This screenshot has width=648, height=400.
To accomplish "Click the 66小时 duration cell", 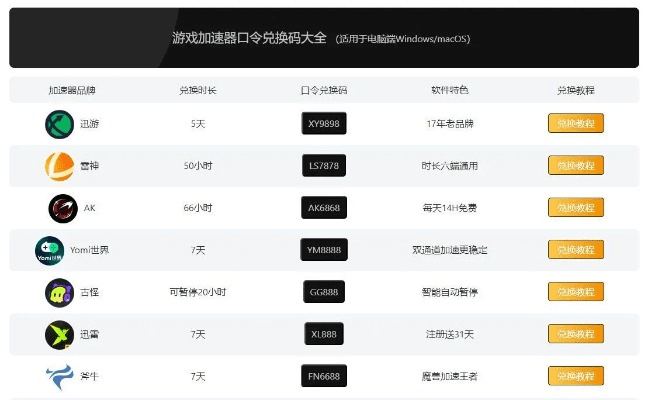I will pos(198,208).
